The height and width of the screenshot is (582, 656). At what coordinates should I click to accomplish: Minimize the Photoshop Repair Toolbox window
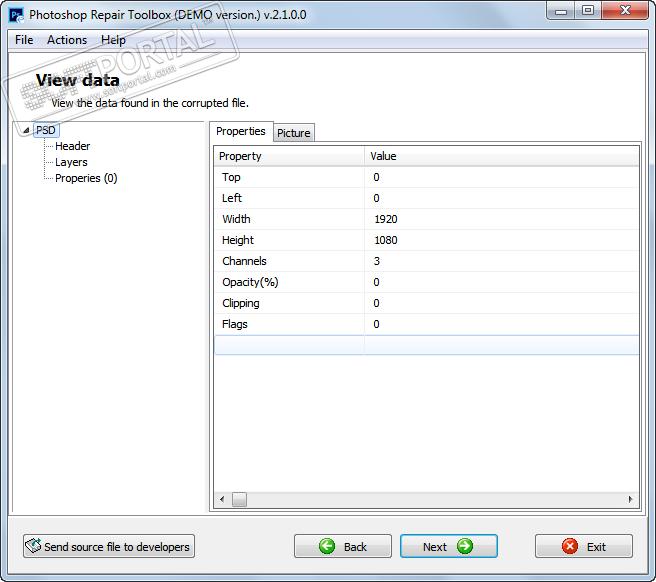[x=561, y=11]
